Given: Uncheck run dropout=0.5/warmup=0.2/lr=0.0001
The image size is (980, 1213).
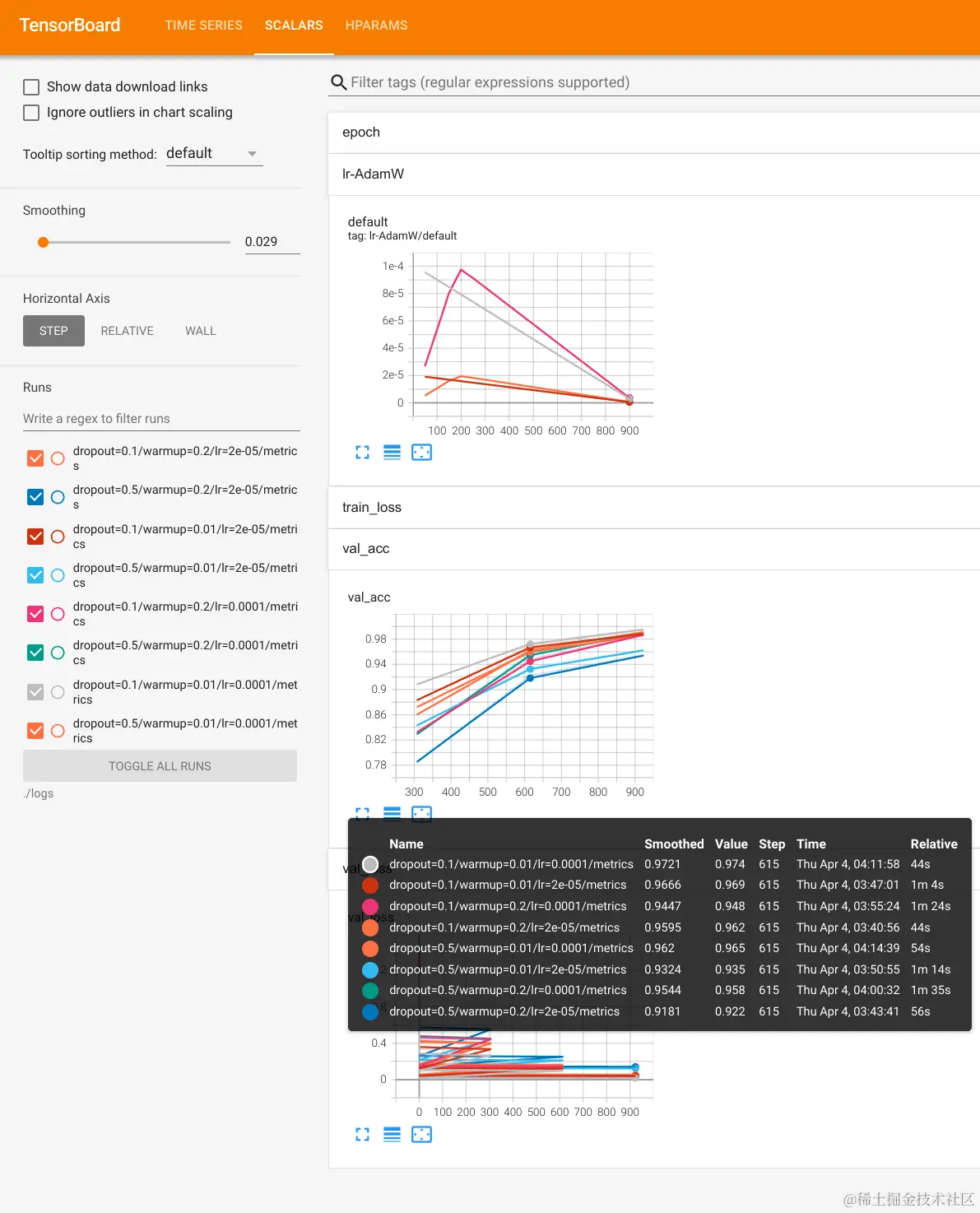Looking at the screenshot, I should pos(35,653).
